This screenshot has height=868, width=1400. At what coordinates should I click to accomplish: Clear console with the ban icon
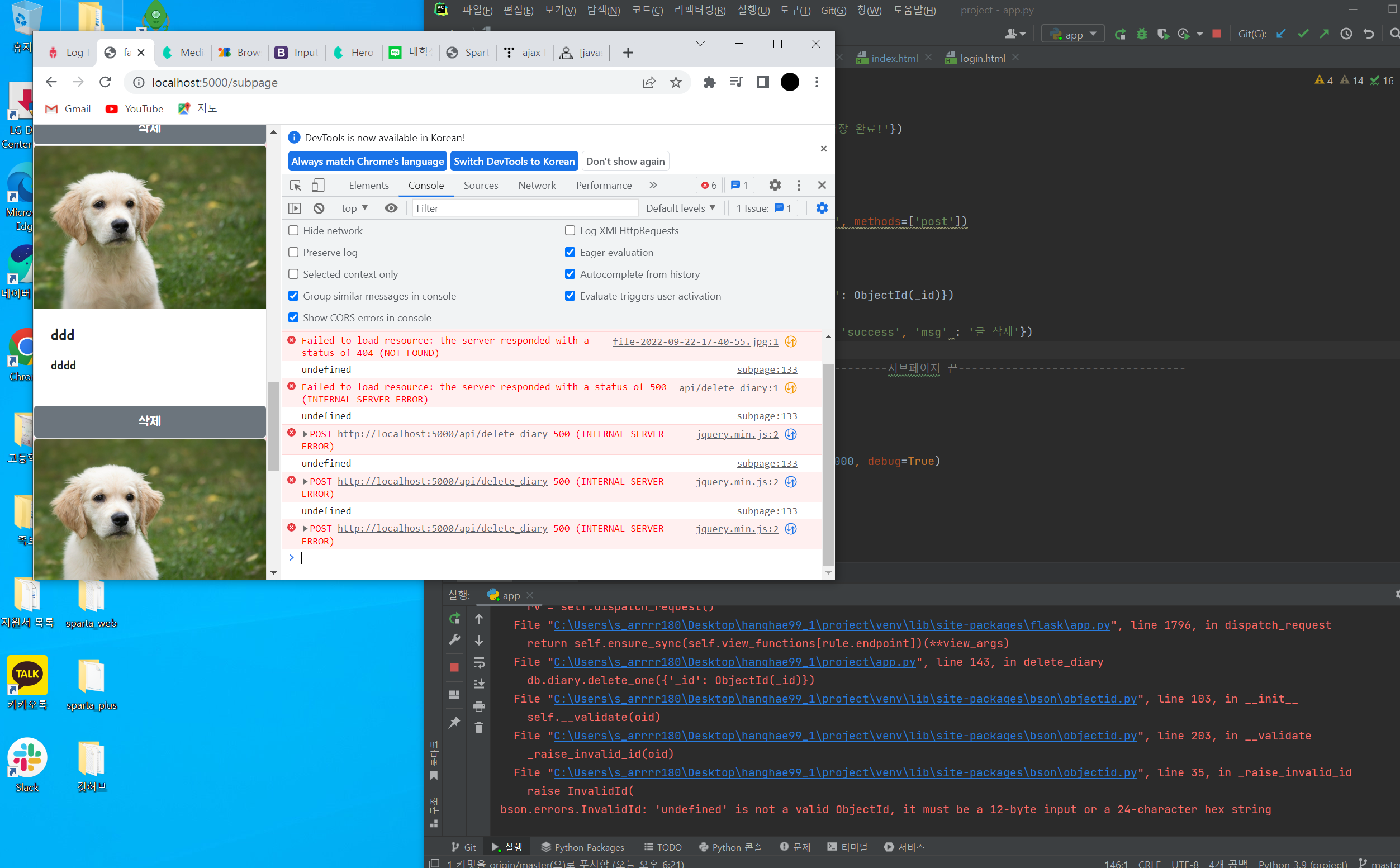tap(319, 208)
